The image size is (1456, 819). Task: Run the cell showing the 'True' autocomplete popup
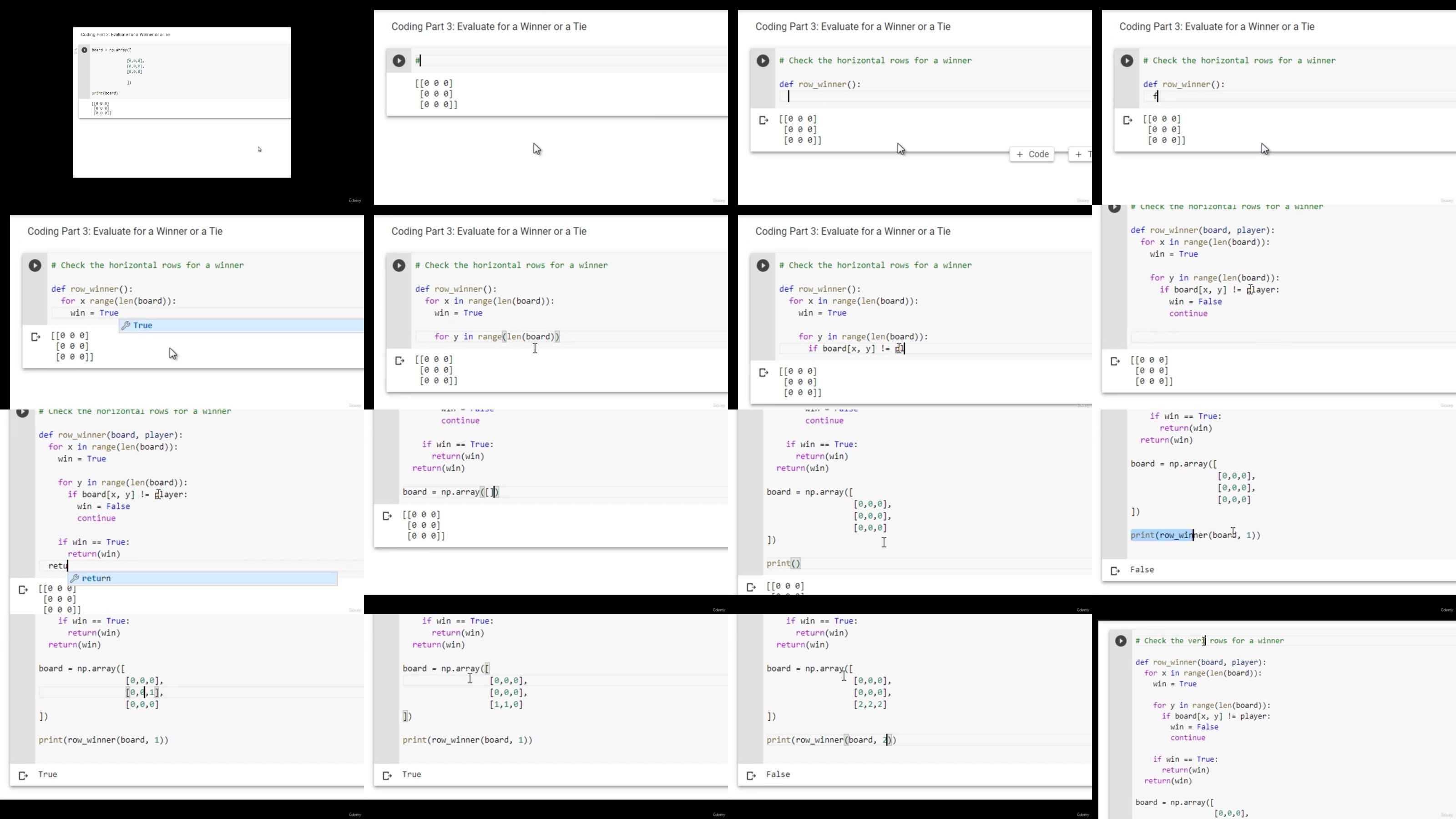[x=35, y=265]
